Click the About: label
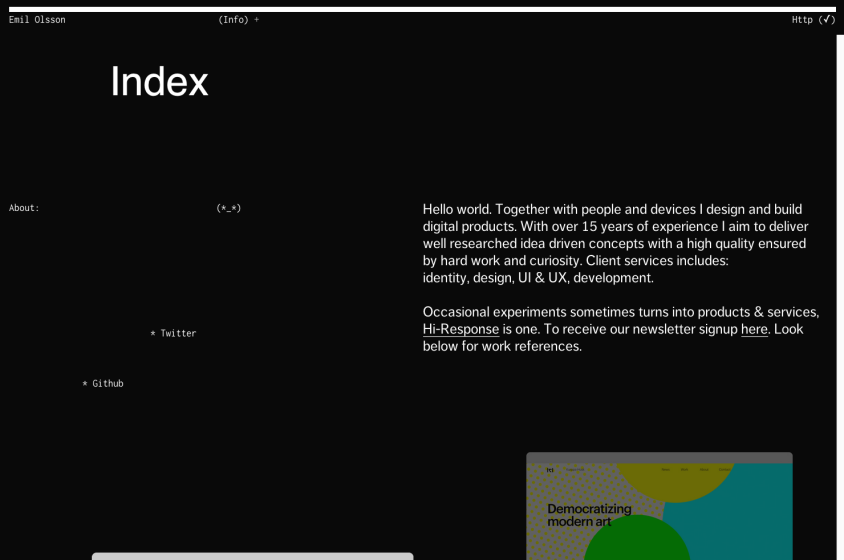 [24, 208]
